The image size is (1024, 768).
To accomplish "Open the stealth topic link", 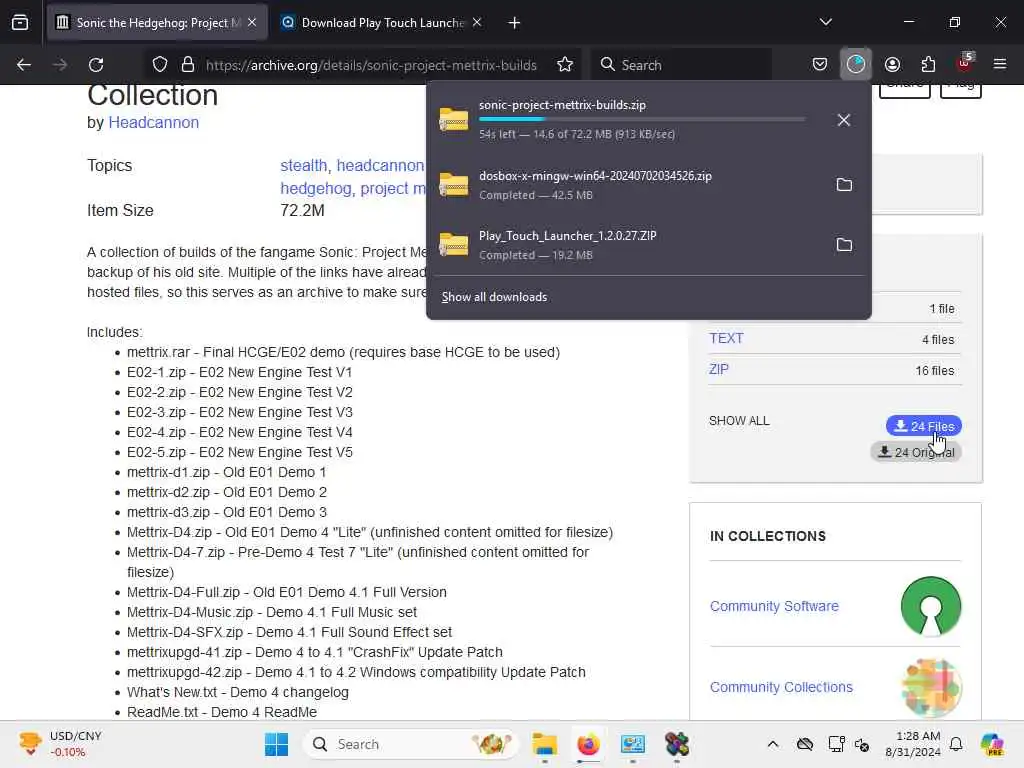I will pyautogui.click(x=304, y=166).
